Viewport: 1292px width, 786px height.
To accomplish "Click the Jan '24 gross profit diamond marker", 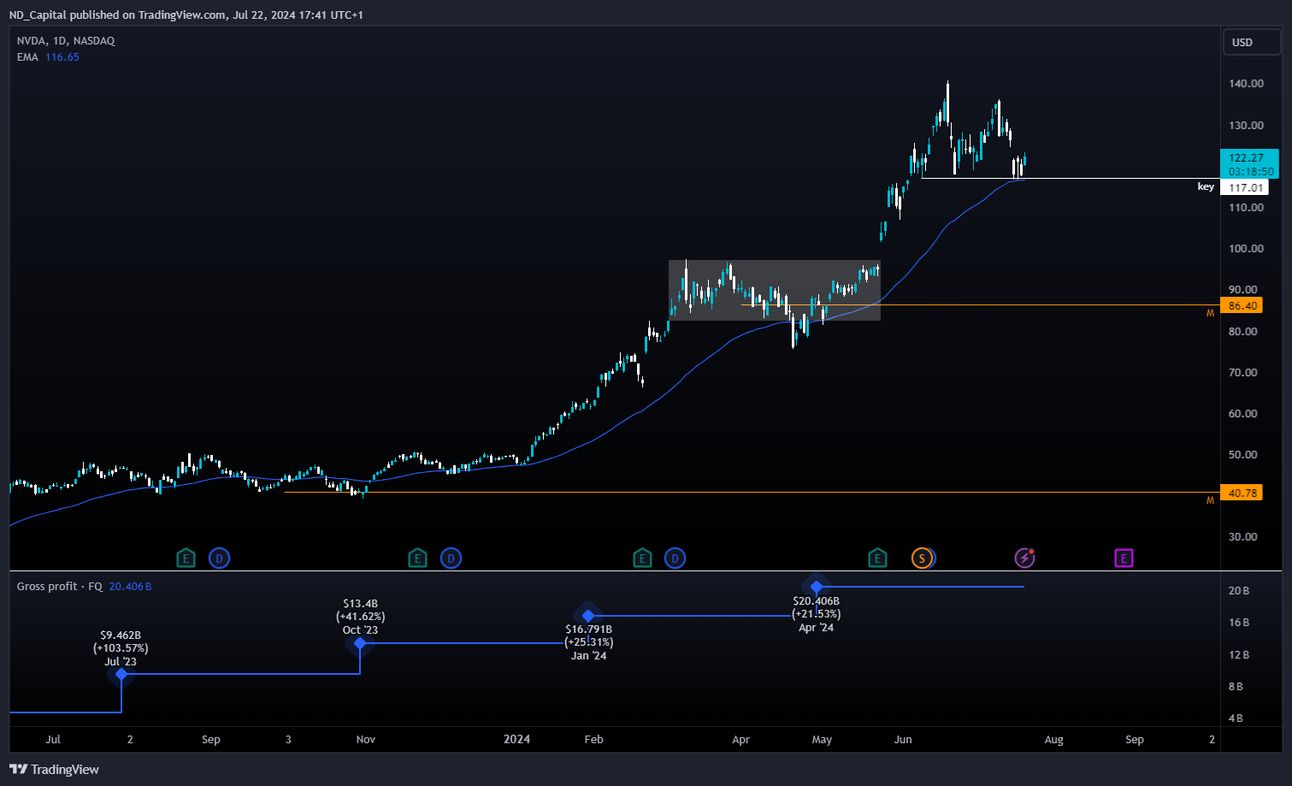I will click(588, 616).
